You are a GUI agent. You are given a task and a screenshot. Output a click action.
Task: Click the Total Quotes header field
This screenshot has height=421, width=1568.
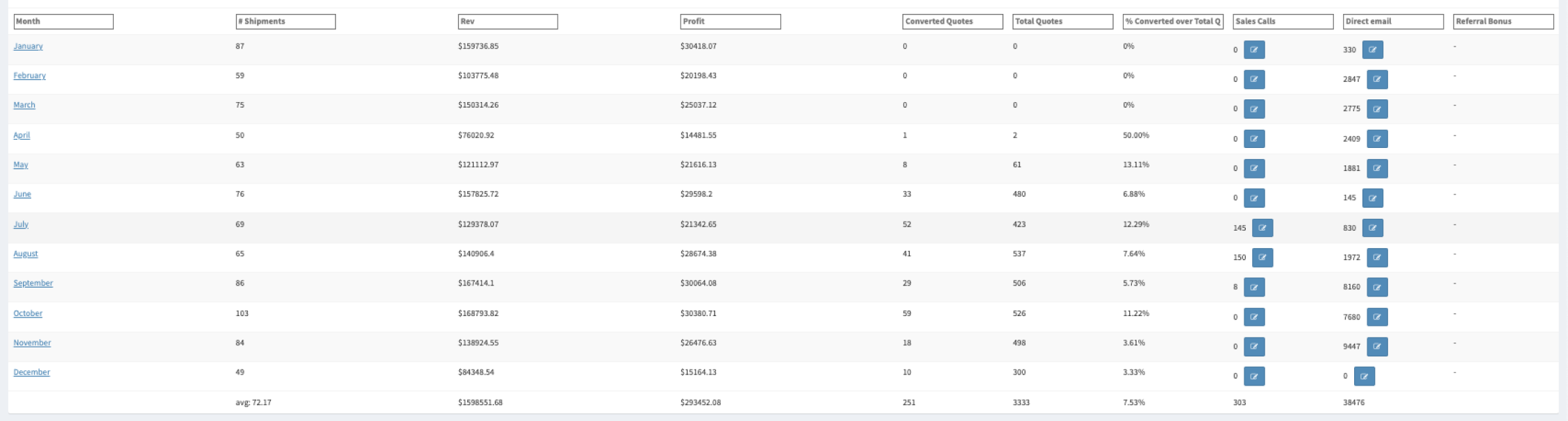(1062, 22)
